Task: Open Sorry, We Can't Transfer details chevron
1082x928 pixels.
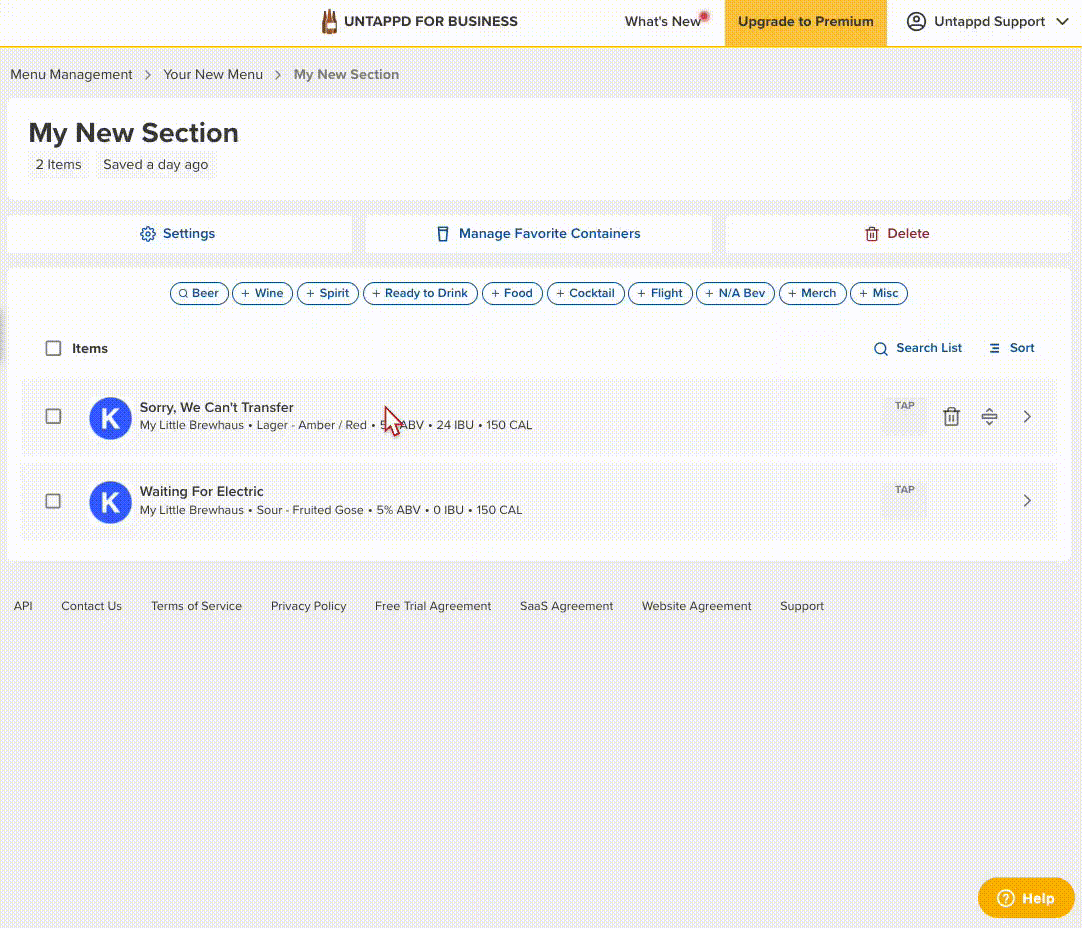Action: pos(1027,417)
